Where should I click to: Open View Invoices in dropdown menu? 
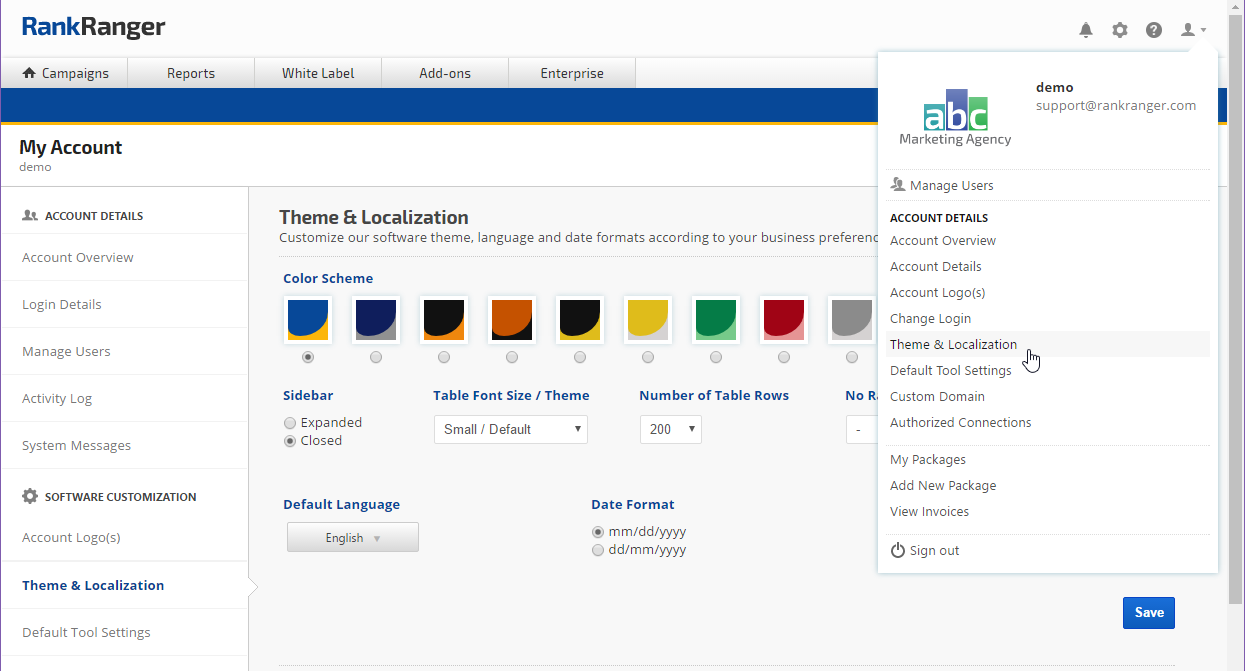[x=930, y=511]
